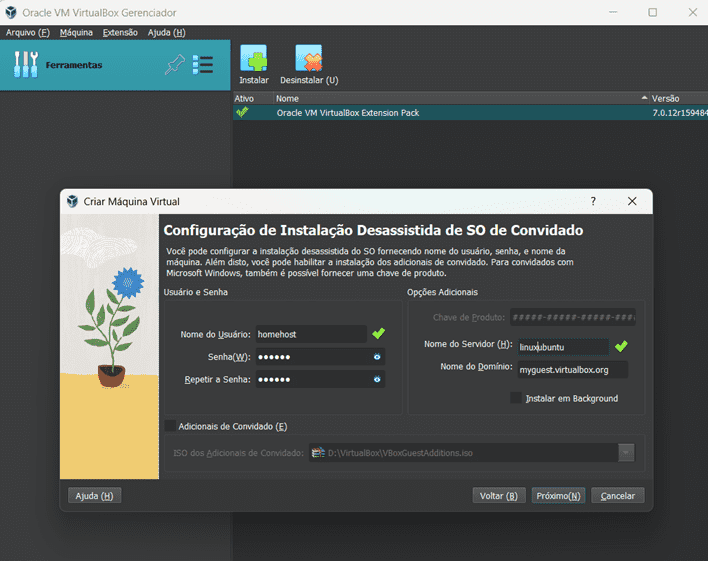Image resolution: width=708 pixels, height=561 pixels.
Task: Enable Instalar em Background checkbox
Action: coord(516,398)
